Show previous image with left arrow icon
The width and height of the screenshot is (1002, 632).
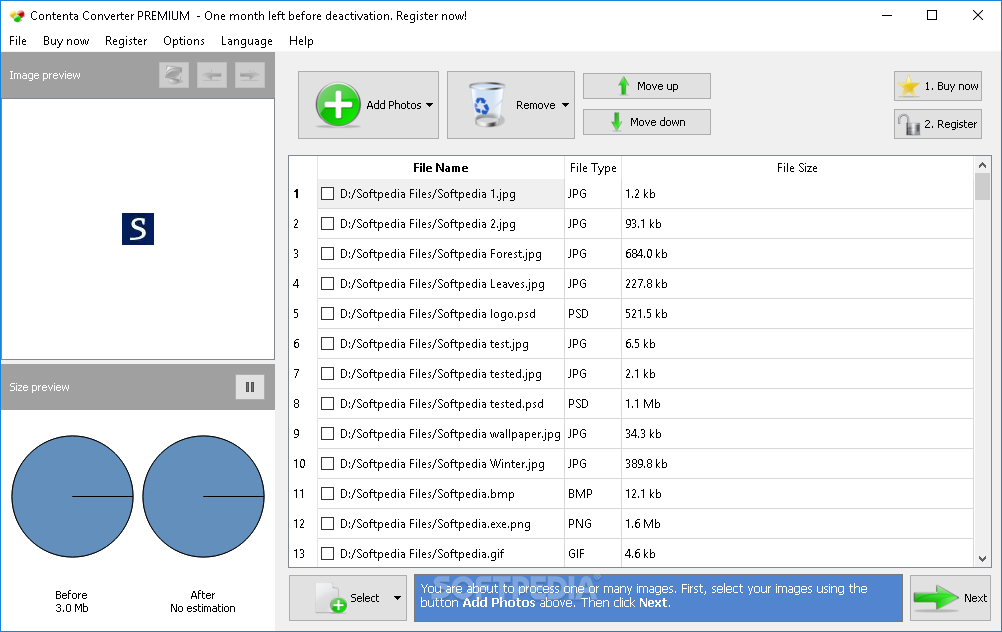pos(212,75)
